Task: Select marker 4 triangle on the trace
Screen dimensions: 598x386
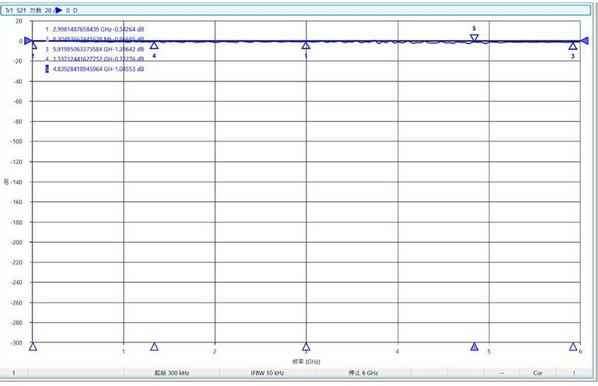Action: click(154, 45)
